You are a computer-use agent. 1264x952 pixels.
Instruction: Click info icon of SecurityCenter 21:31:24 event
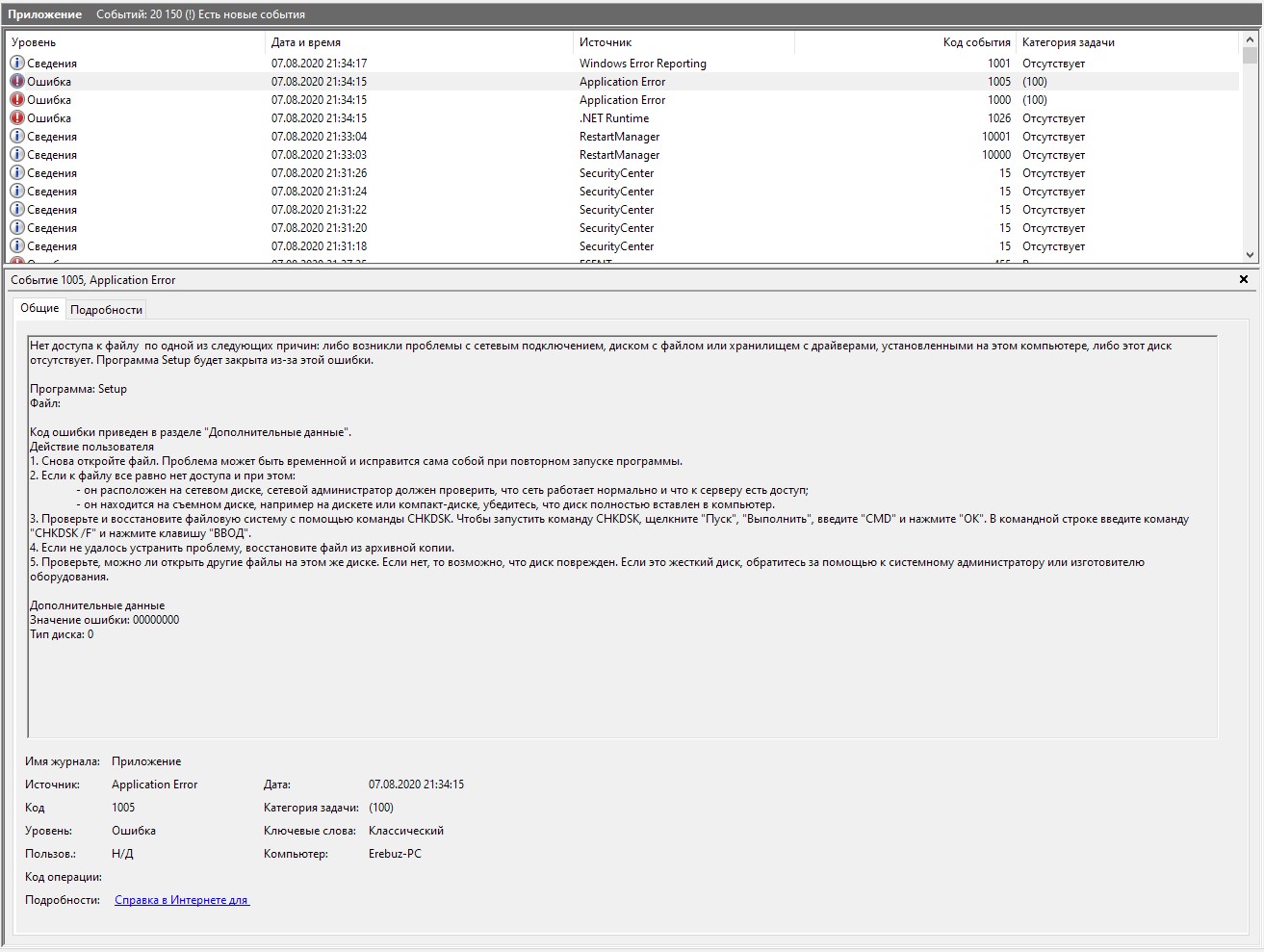16,192
